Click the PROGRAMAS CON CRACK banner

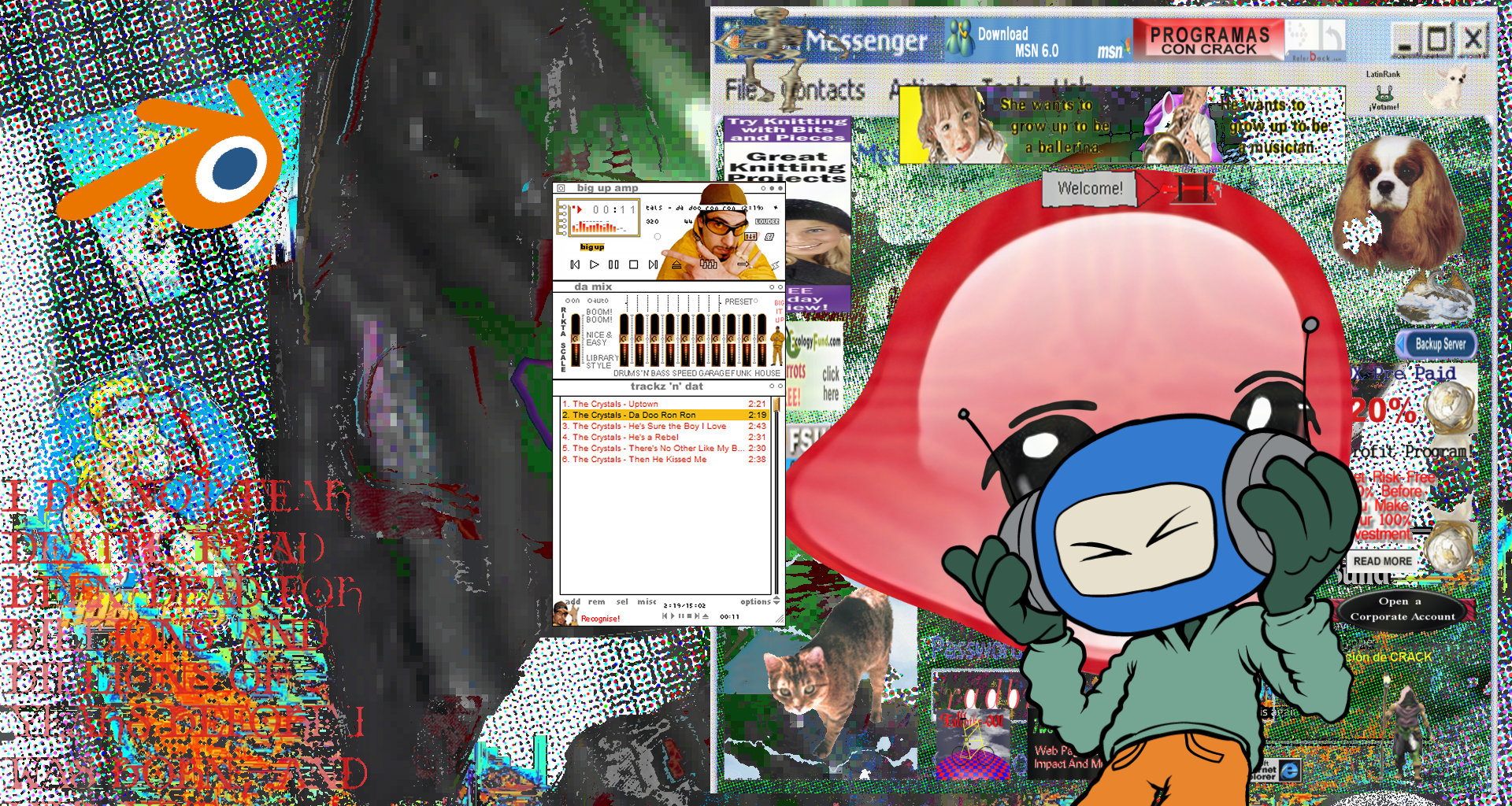[x=1209, y=39]
